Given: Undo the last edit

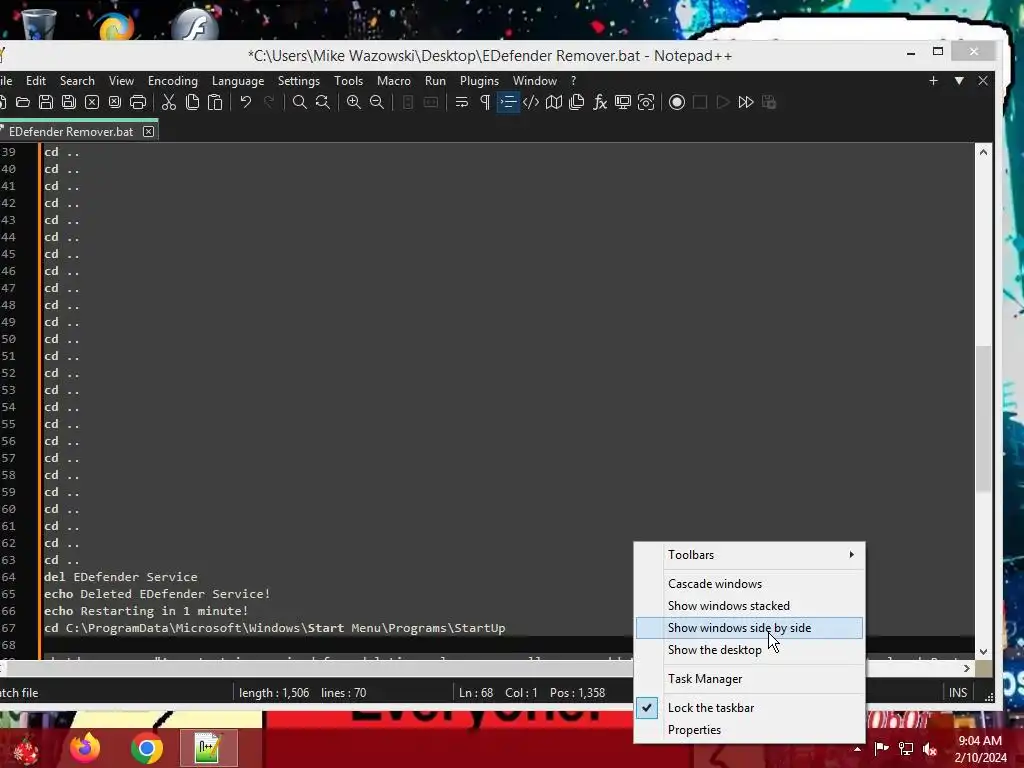Looking at the screenshot, I should pyautogui.click(x=246, y=103).
